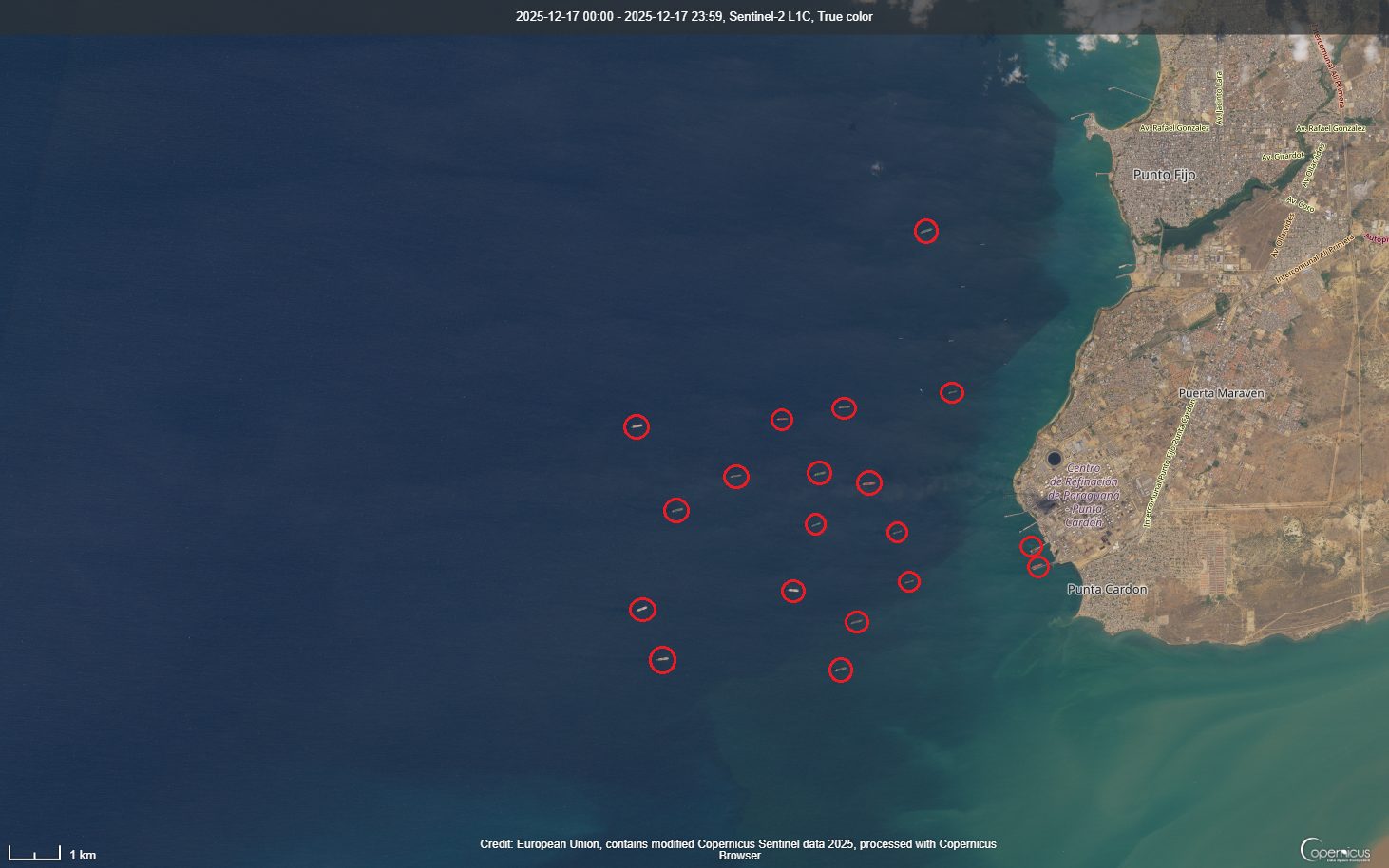
Task: Click the Puerta Maraven place label
Action: 1221,393
